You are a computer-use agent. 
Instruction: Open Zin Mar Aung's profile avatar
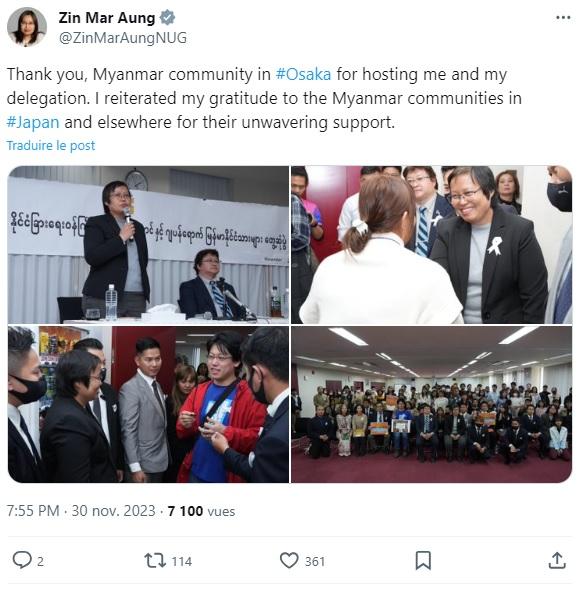click(x=27, y=27)
